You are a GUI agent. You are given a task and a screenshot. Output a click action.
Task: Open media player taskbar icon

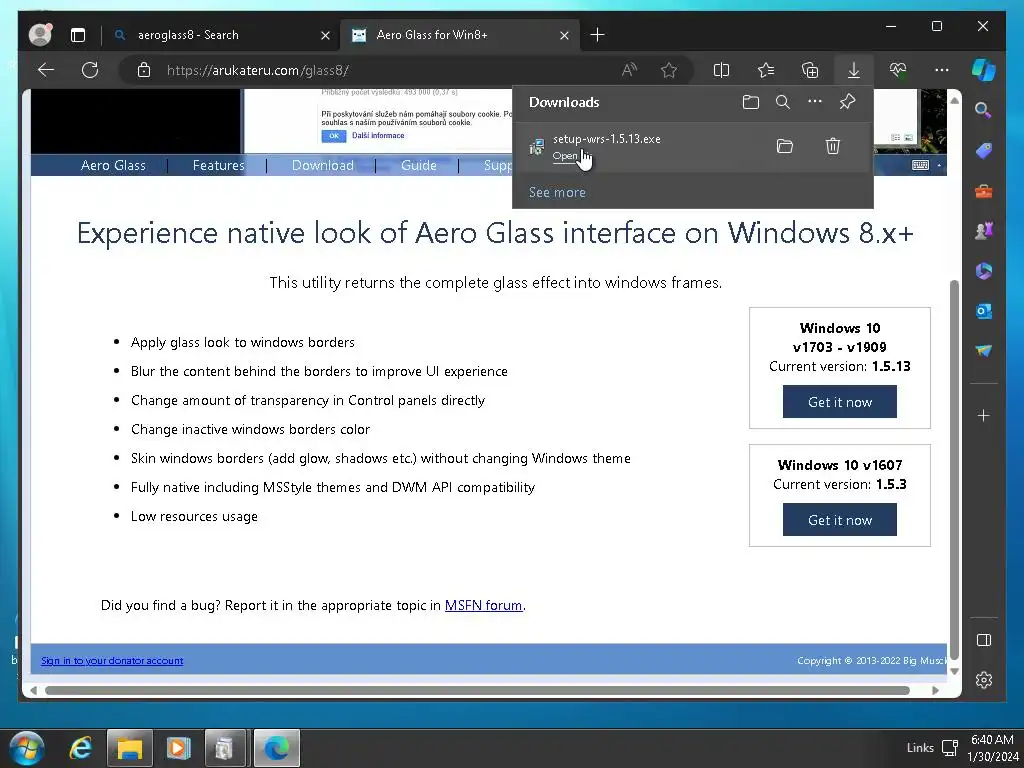point(178,748)
